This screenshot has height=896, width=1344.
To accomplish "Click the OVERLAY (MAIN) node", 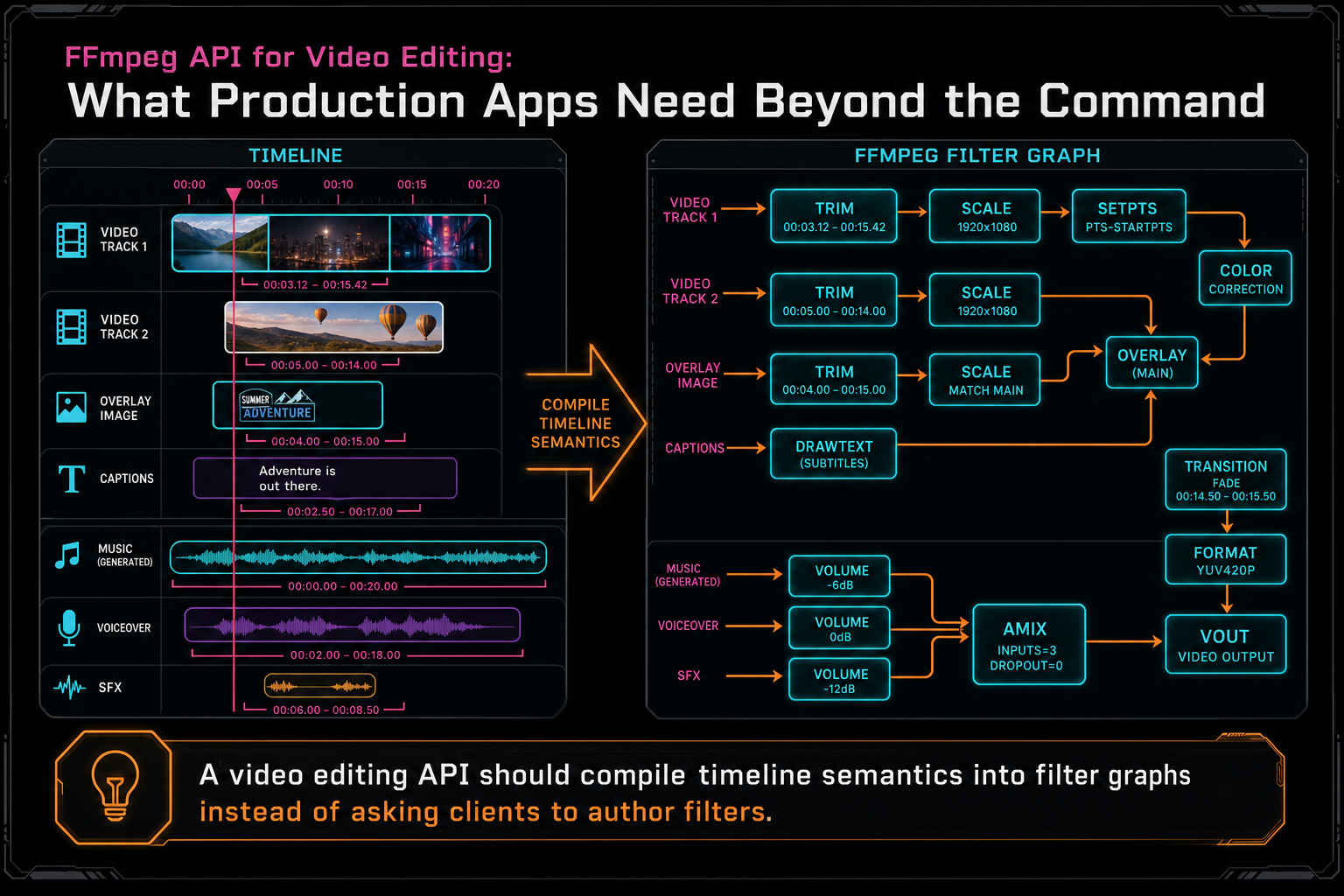I will tap(1152, 362).
